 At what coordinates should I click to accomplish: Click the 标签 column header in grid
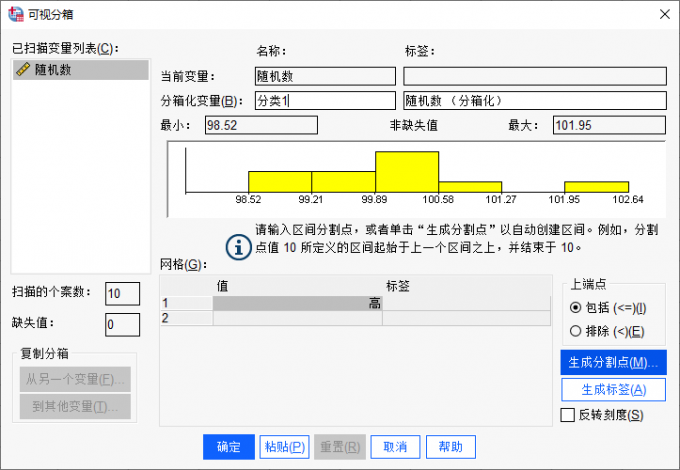pyautogui.click(x=398, y=286)
